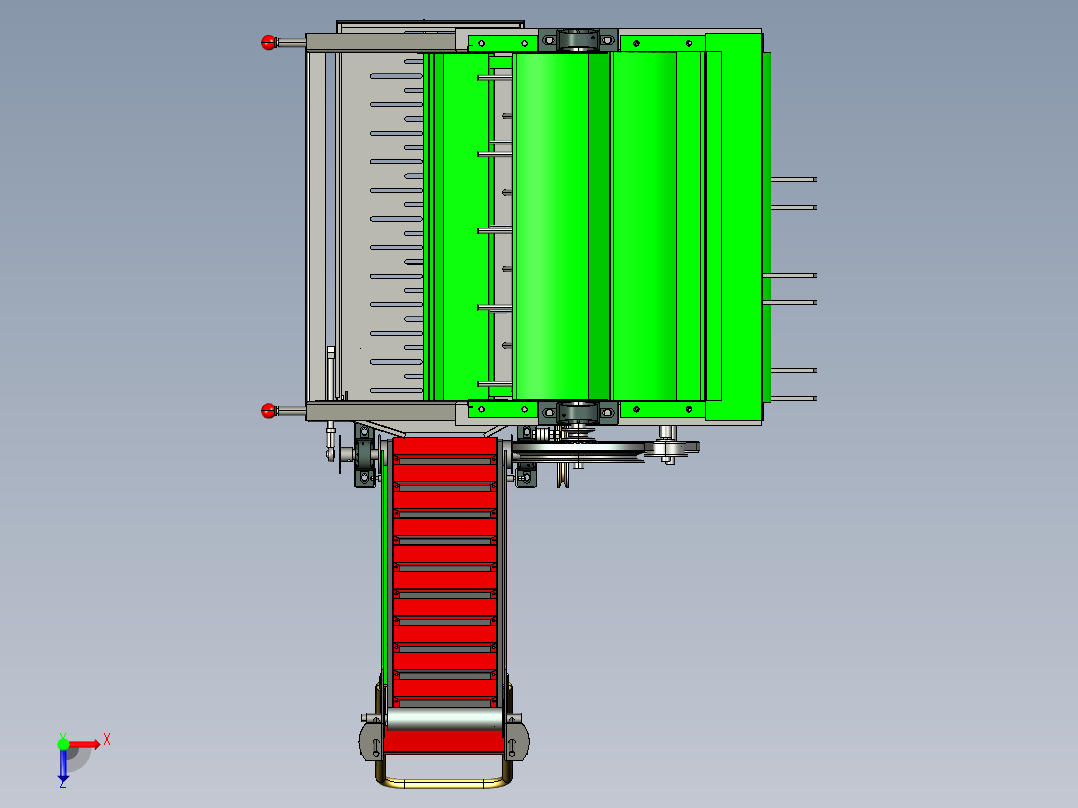The image size is (1078, 808).
Task: Select the gray slotted comb plate
Action: pyautogui.click(x=382, y=226)
